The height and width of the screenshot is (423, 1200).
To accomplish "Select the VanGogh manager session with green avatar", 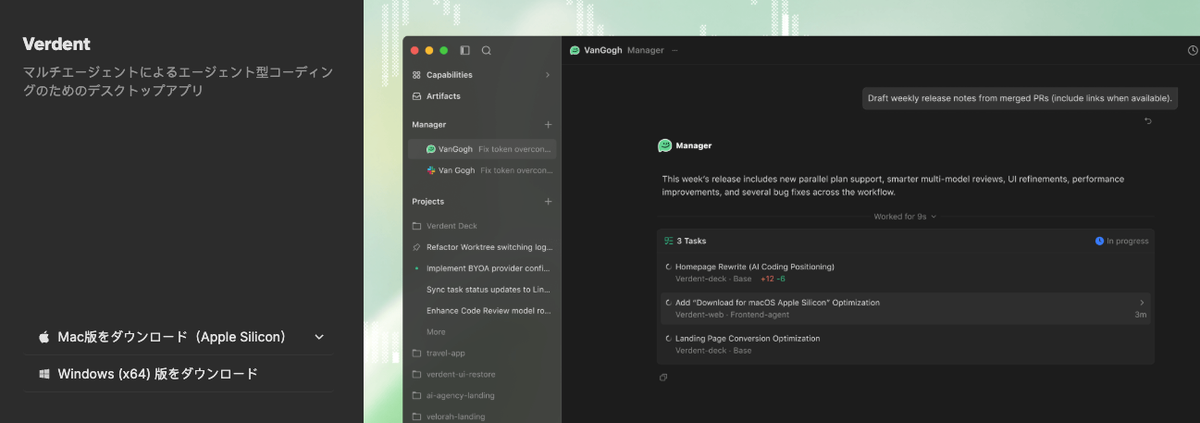I will tap(482, 149).
